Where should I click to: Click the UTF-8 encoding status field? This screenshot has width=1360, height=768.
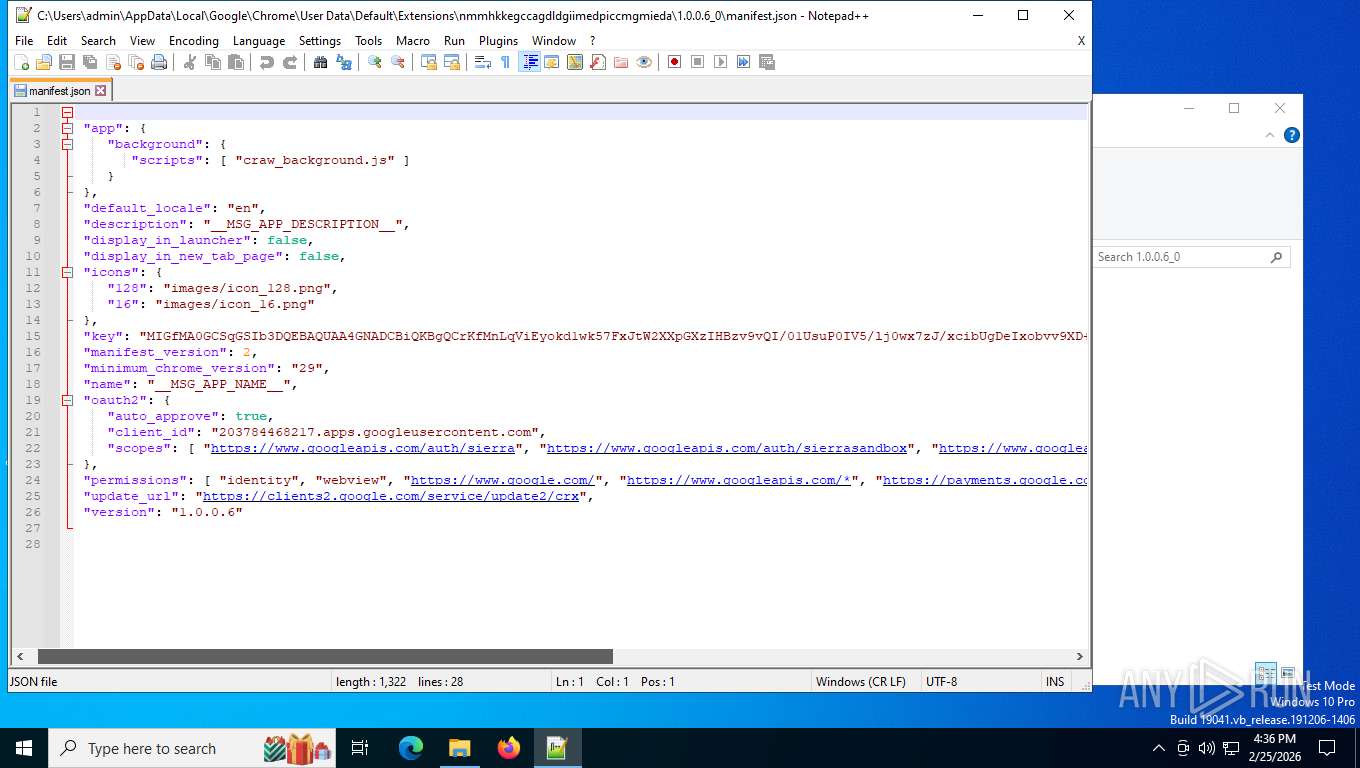980,682
